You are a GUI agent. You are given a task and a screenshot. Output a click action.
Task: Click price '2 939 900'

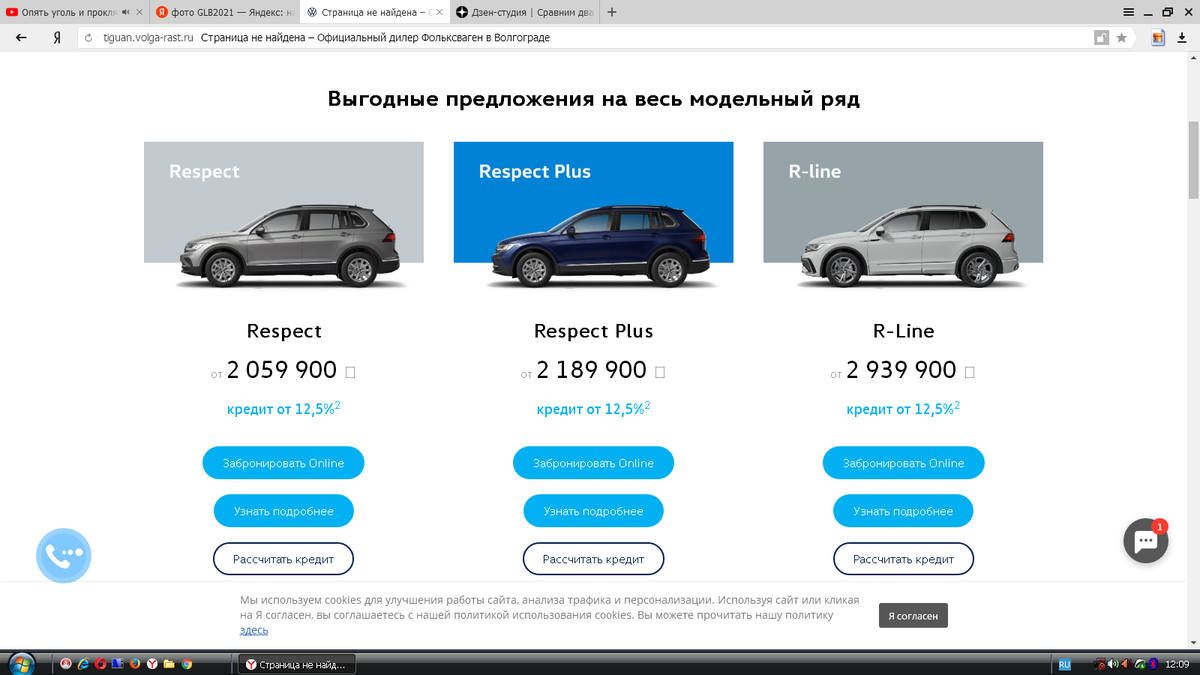coord(902,370)
